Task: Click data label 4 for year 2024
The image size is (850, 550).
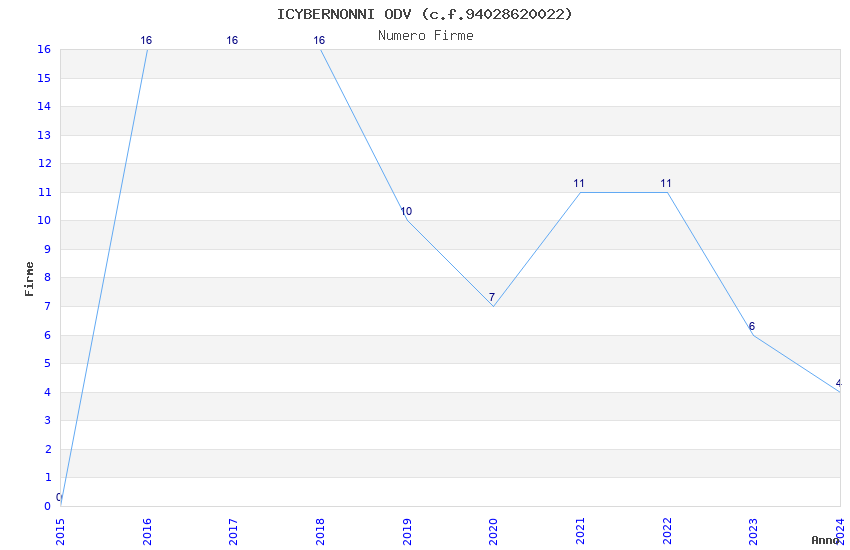Action: tap(839, 383)
